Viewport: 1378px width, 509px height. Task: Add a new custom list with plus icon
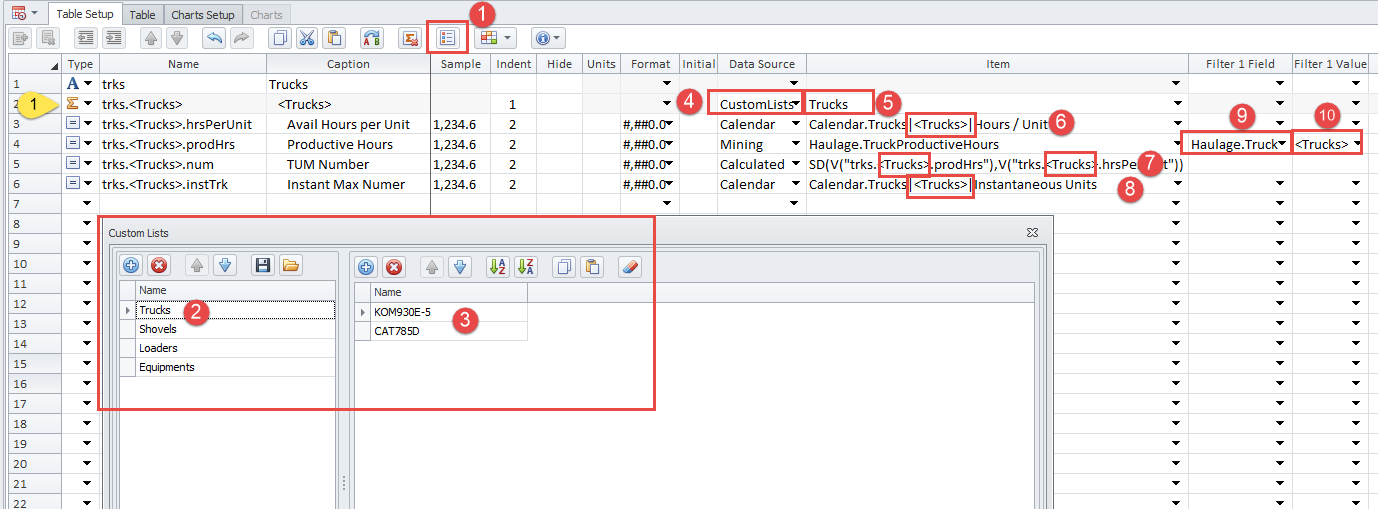pos(131,266)
